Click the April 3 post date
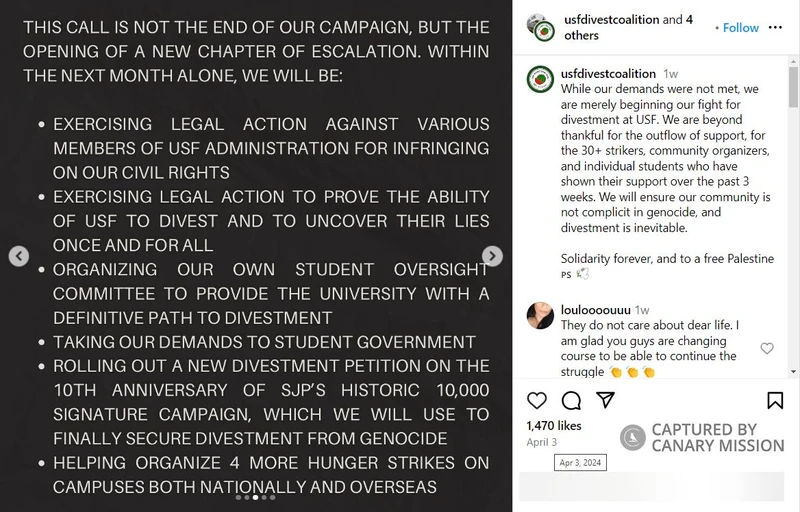The height and width of the screenshot is (512, 800). 541,442
